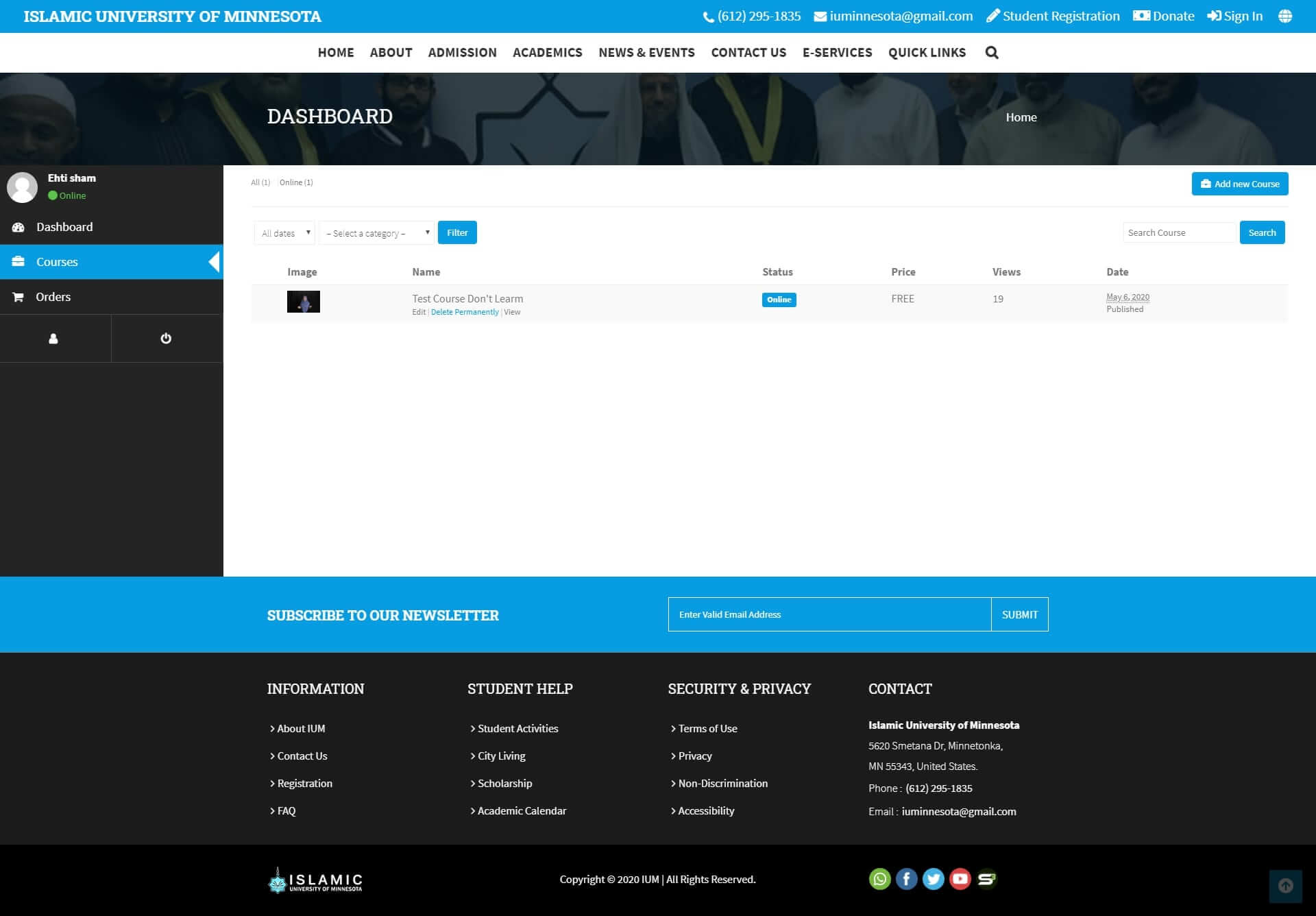The image size is (1316, 916).
Task: Go to Dashboard in sidebar
Action: [64, 227]
